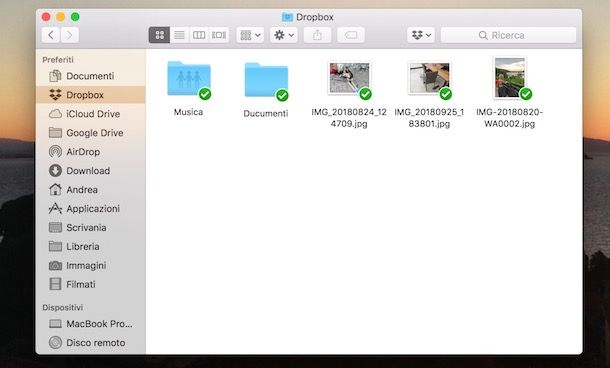
Task: Select MacBook Pro under Dispositivi
Action: (90, 324)
